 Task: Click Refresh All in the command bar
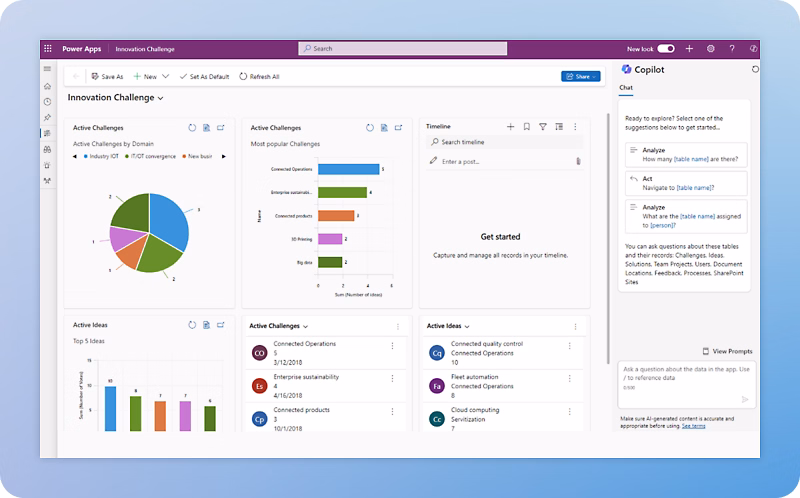coord(259,77)
